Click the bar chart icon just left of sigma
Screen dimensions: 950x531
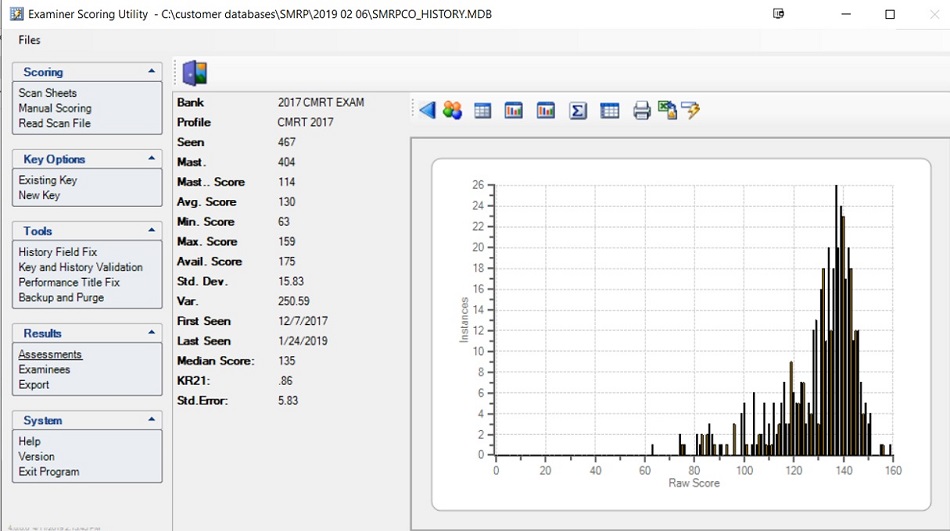[x=546, y=110]
